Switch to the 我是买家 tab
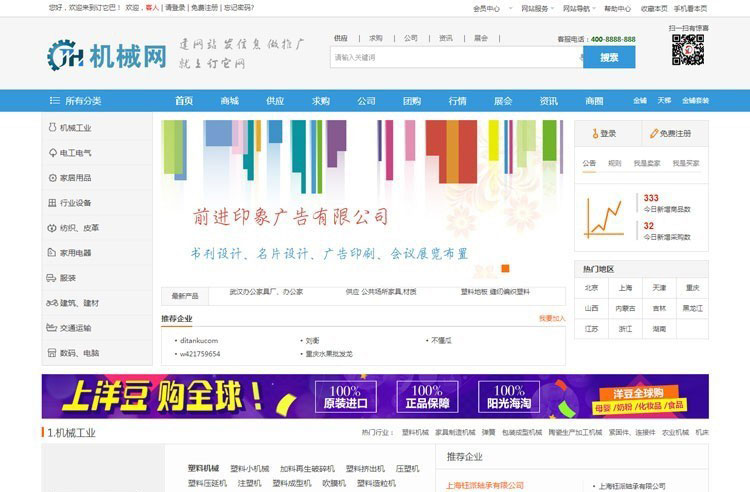Image resolution: width=750 pixels, height=492 pixels. pyautogui.click(x=685, y=163)
